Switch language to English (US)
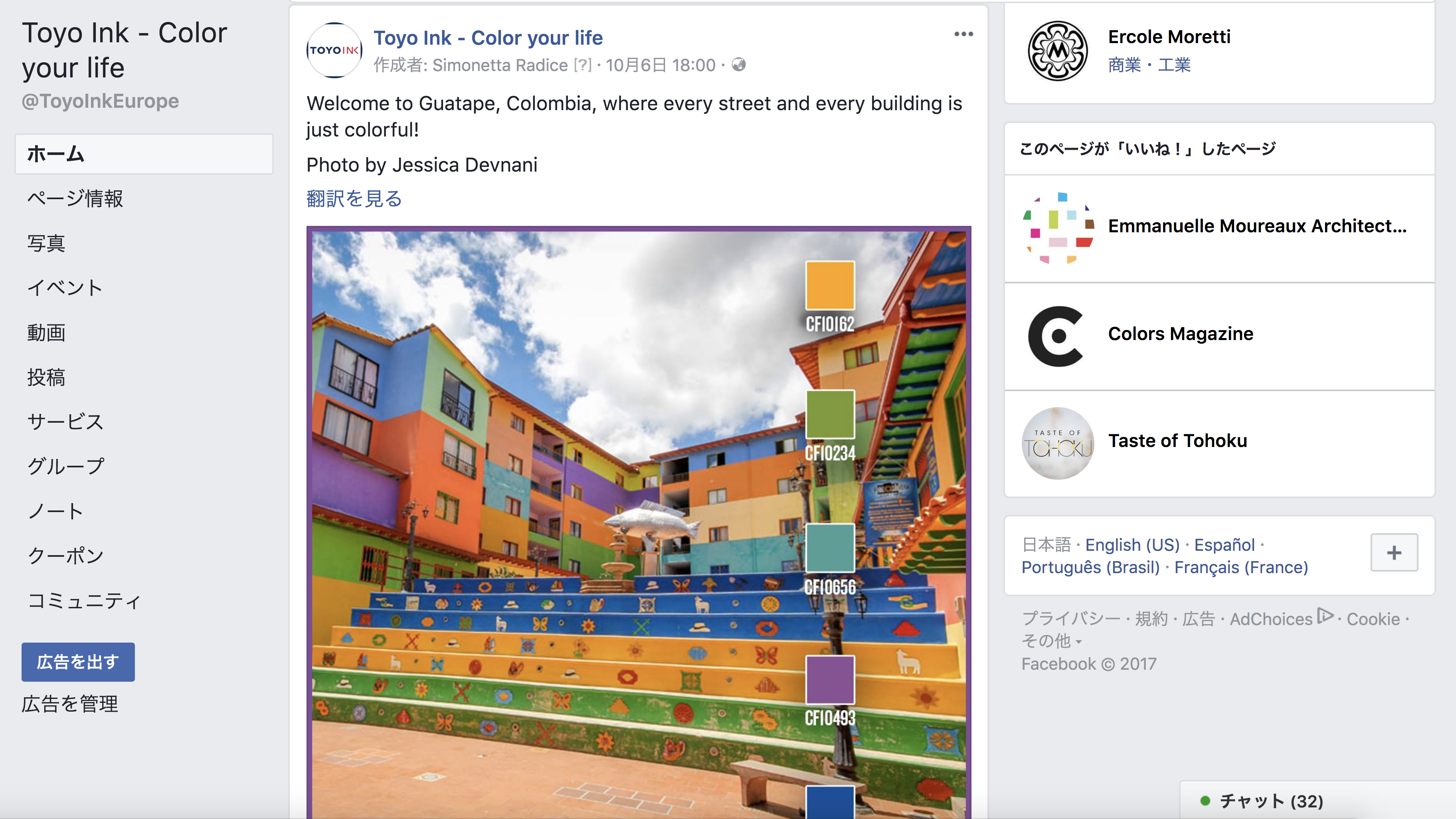Viewport: 1456px width, 819px height. [1132, 545]
